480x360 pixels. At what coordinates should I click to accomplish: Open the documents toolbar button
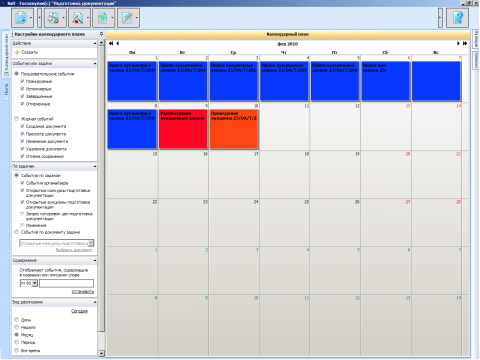click(x=21, y=18)
